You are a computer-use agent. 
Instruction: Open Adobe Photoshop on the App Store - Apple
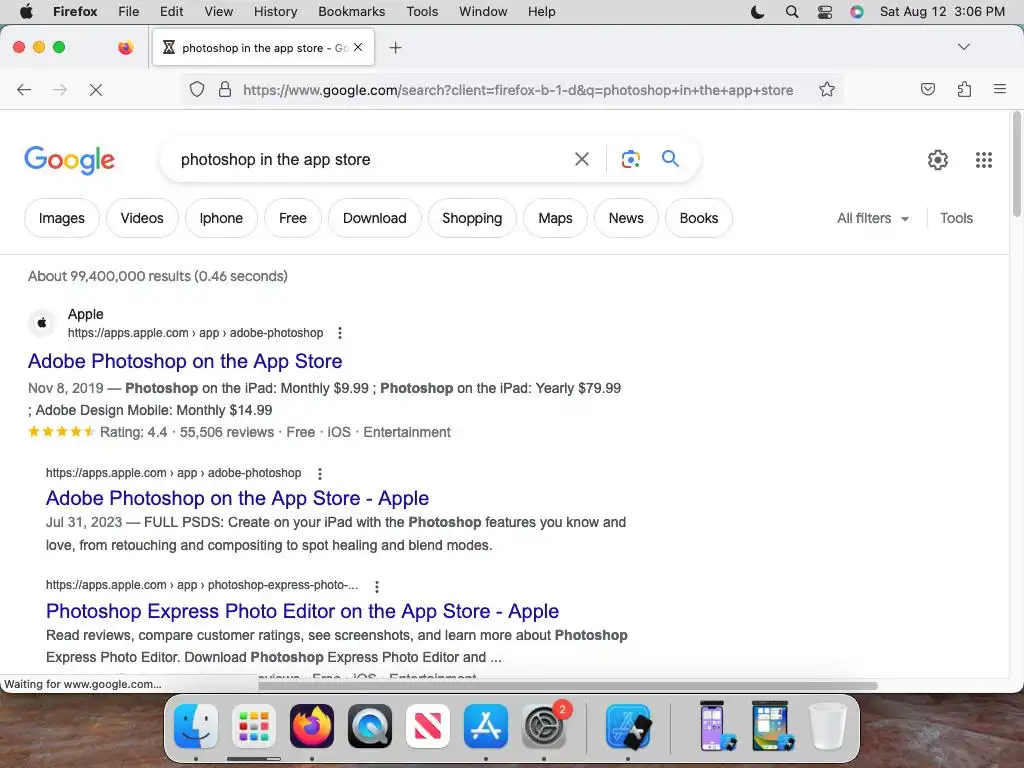coord(237,498)
